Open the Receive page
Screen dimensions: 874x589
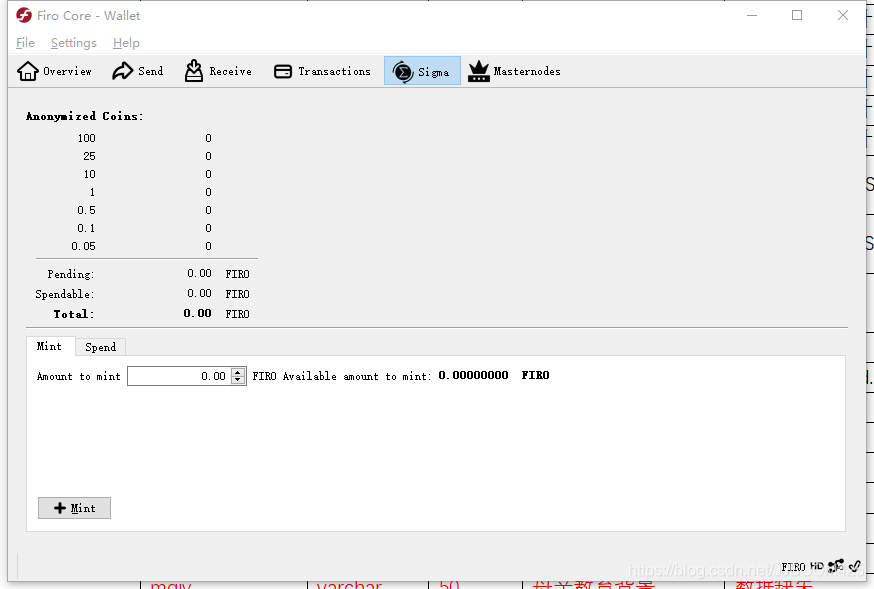pyautogui.click(x=218, y=71)
